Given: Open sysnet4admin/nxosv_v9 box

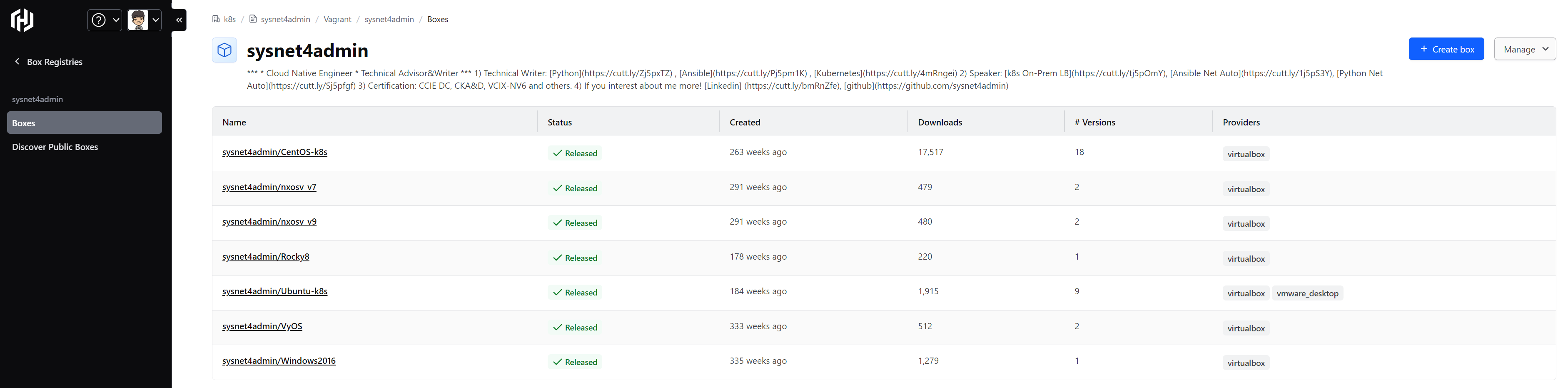Looking at the screenshot, I should click(269, 222).
